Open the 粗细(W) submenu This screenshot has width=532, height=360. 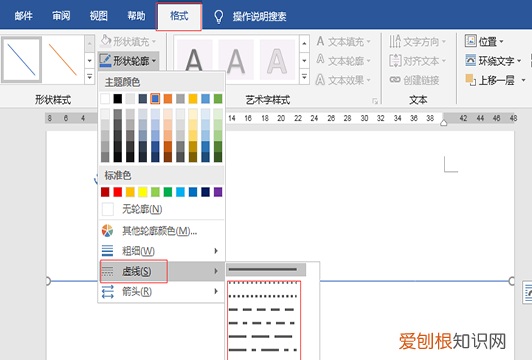162,251
